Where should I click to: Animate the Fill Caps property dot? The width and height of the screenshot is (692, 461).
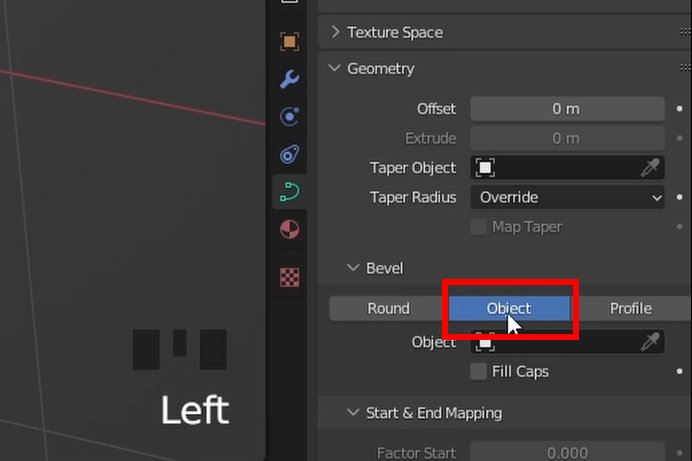point(680,371)
